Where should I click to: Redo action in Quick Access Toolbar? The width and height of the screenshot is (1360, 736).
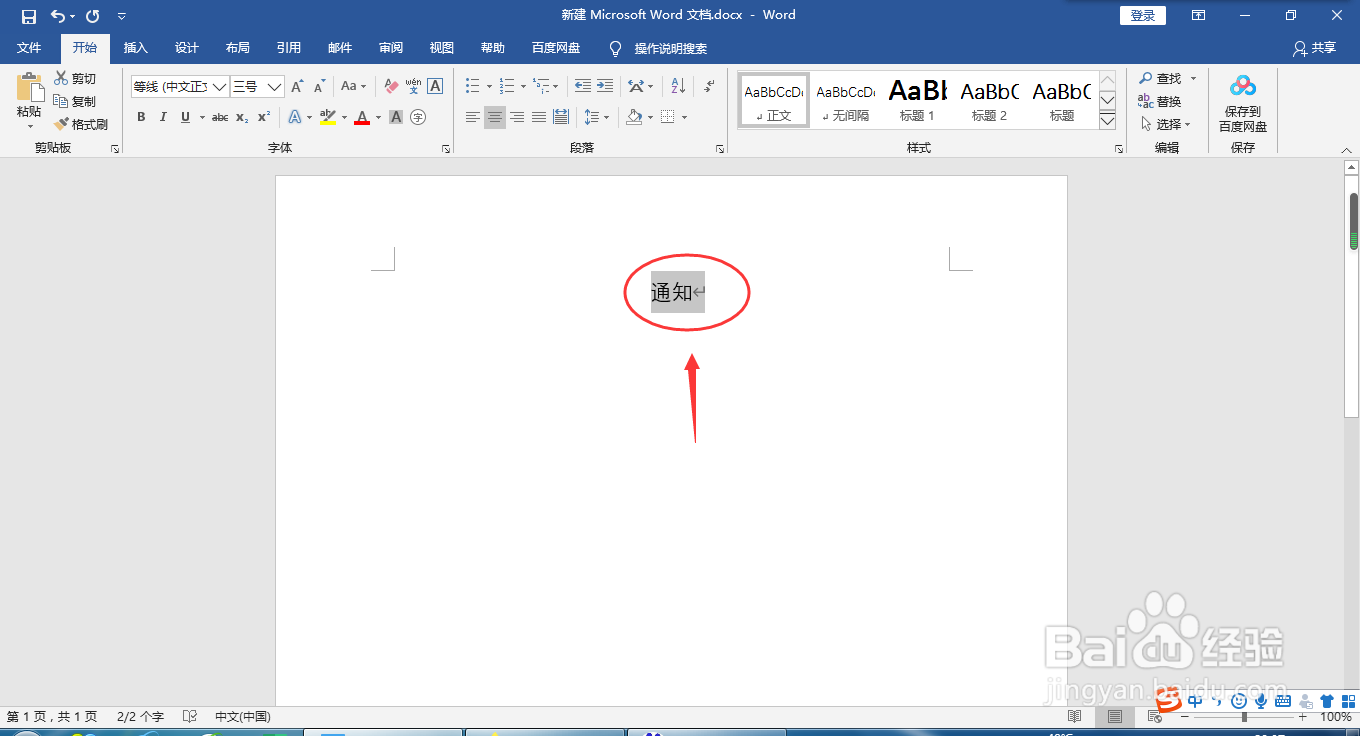(x=93, y=16)
